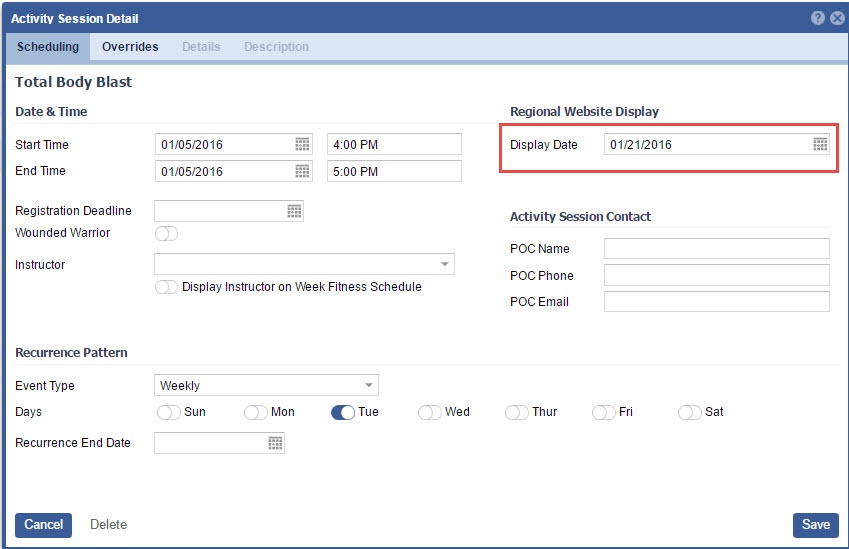This screenshot has height=549, width=849.
Task: Enable the Wounded Warrior toggle
Action: pos(166,234)
